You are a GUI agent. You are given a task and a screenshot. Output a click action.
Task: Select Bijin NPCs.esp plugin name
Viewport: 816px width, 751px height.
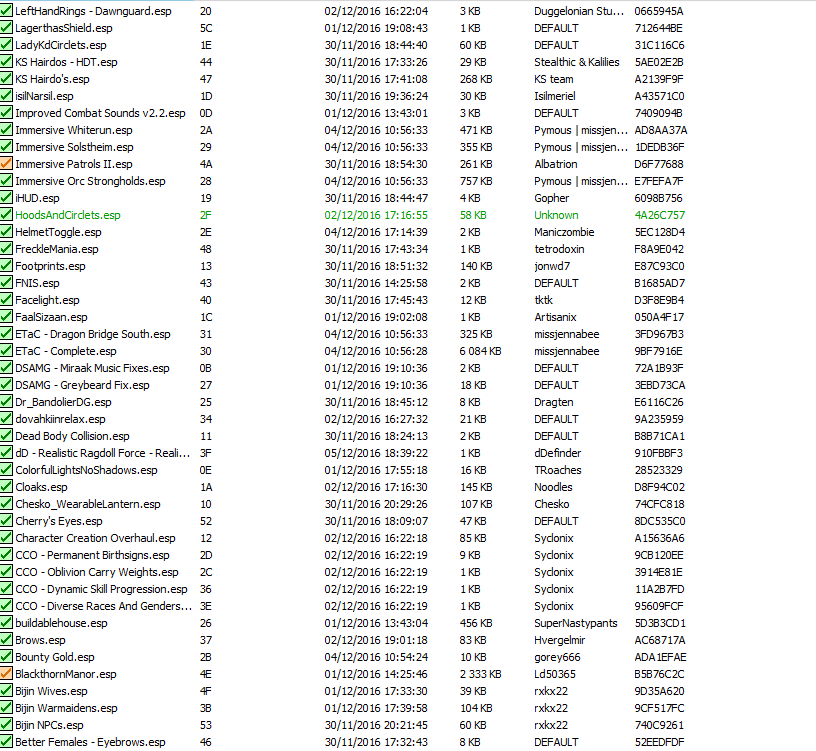tap(49, 725)
